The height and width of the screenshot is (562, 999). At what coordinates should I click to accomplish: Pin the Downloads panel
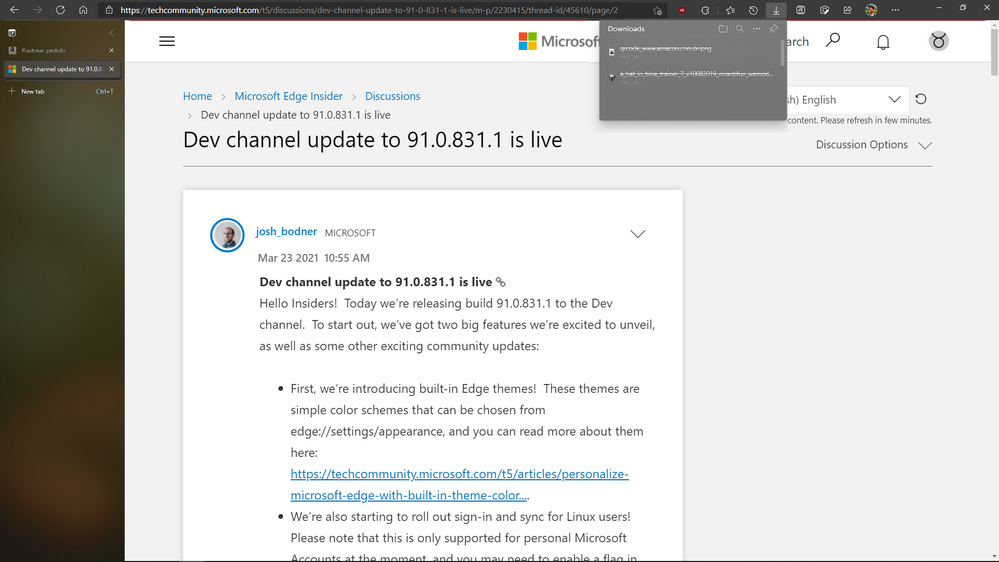click(773, 29)
